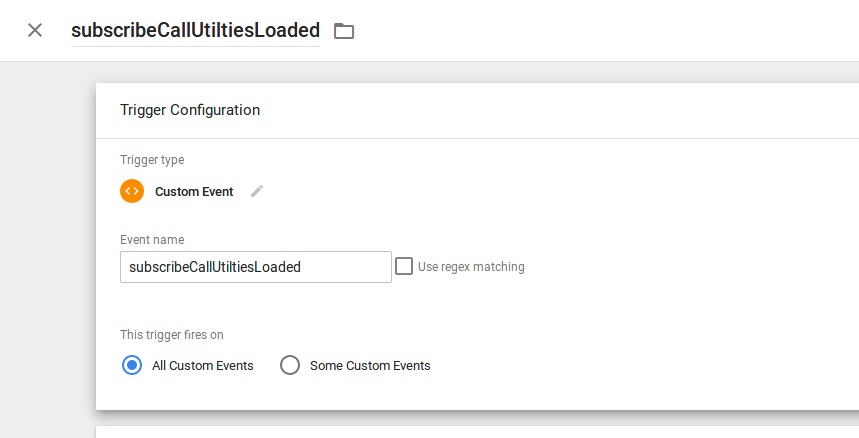
Task: Close the trigger editor with the X icon
Action: (x=35, y=30)
